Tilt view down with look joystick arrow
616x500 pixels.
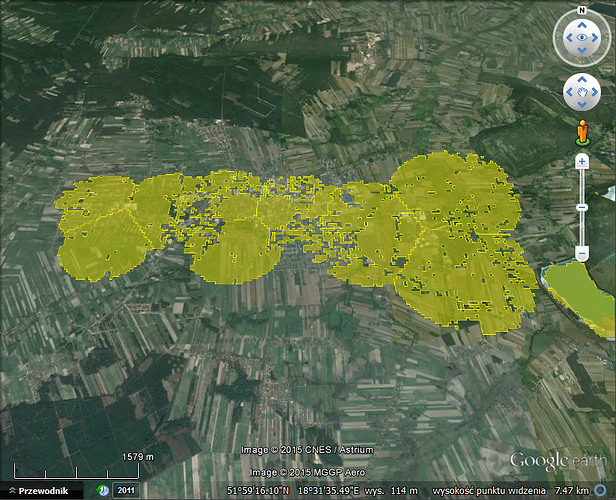(582, 50)
